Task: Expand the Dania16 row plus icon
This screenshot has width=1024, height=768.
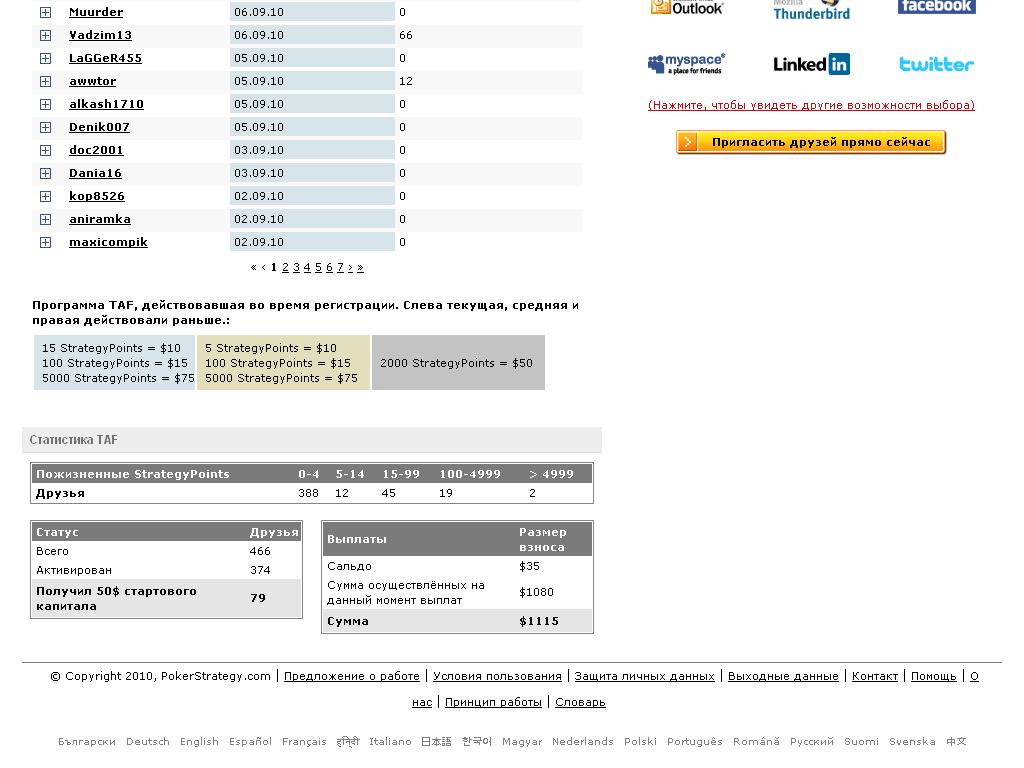Action: tap(45, 173)
